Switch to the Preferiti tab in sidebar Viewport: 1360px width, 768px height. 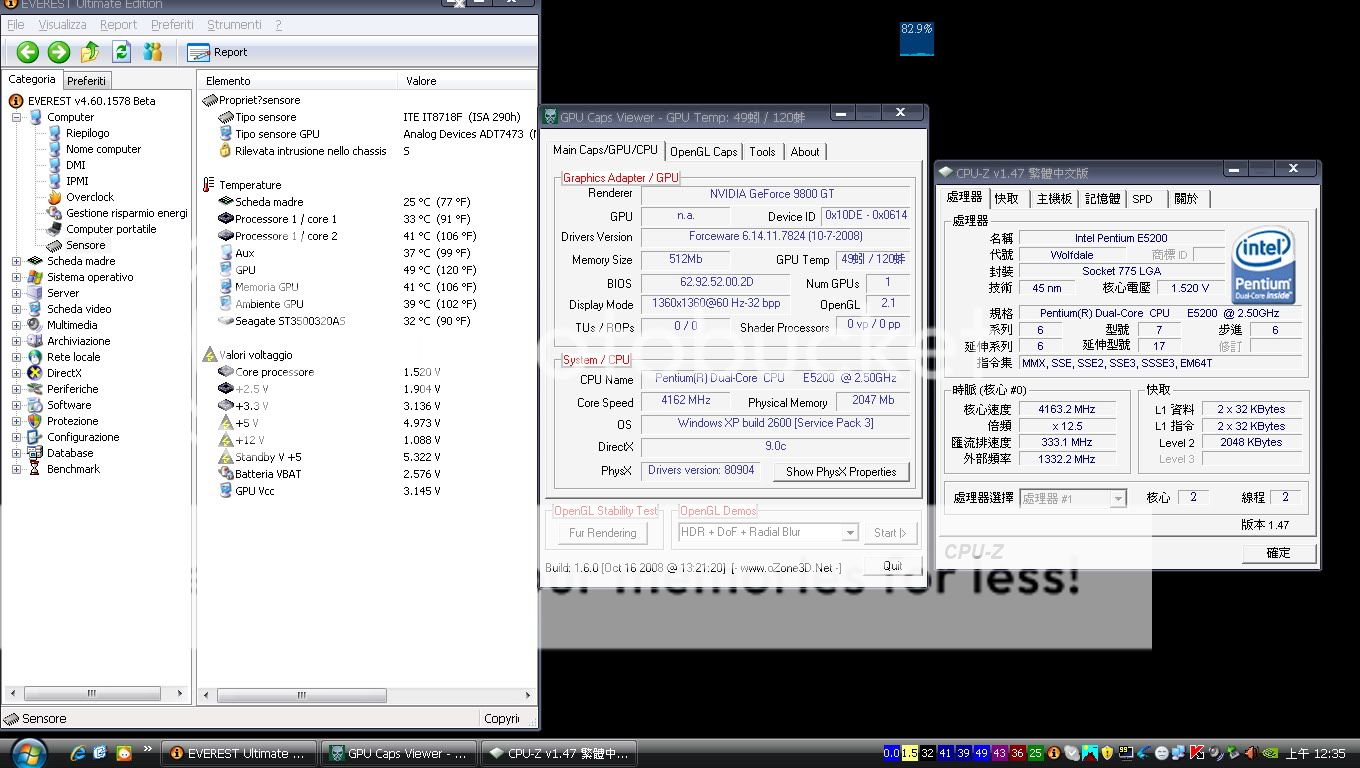87,81
